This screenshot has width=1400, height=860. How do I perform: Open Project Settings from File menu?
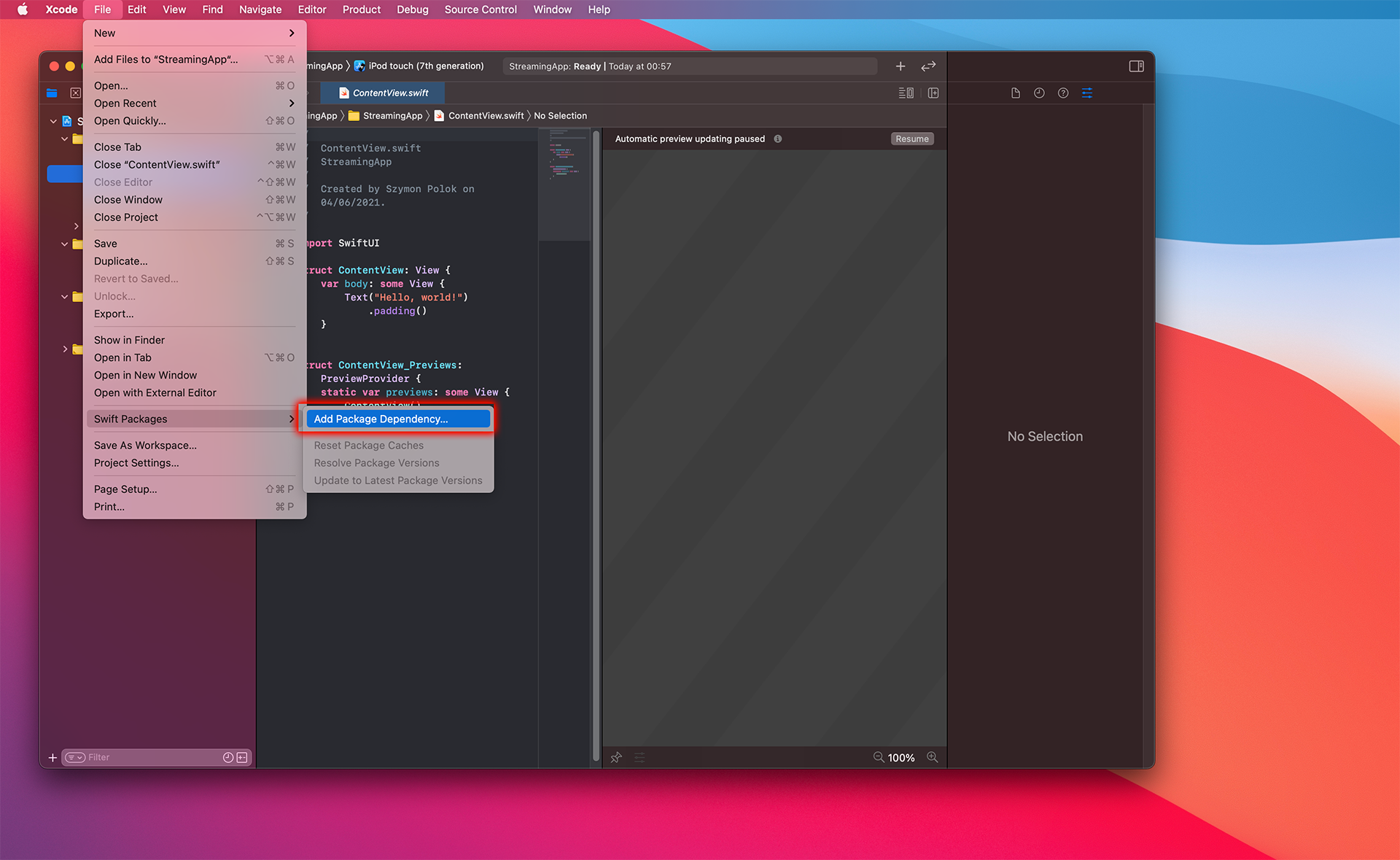(x=195, y=462)
